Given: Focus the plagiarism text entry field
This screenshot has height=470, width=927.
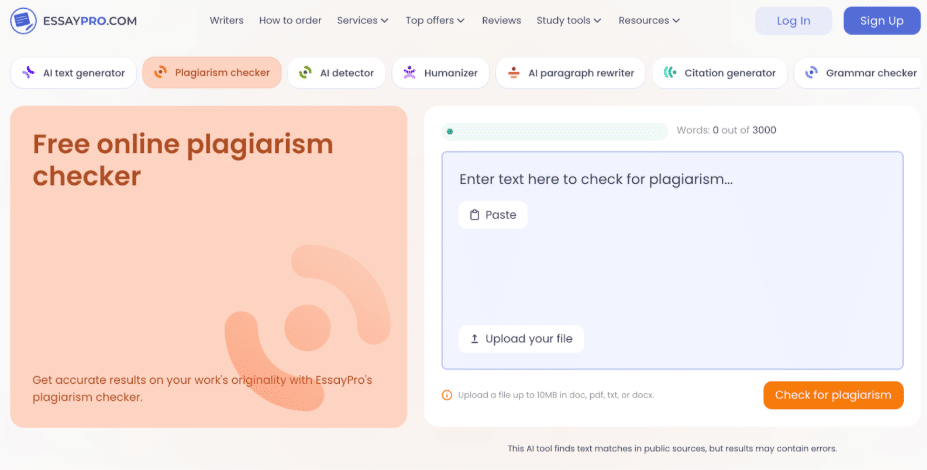Looking at the screenshot, I should tap(672, 260).
